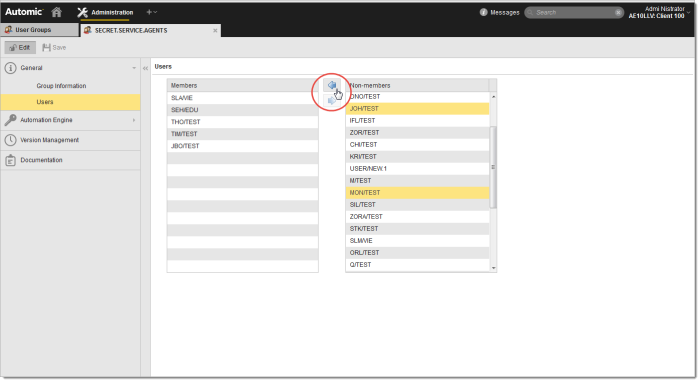Select member TIM/TEST
This screenshot has height=382, width=700.
[242, 134]
